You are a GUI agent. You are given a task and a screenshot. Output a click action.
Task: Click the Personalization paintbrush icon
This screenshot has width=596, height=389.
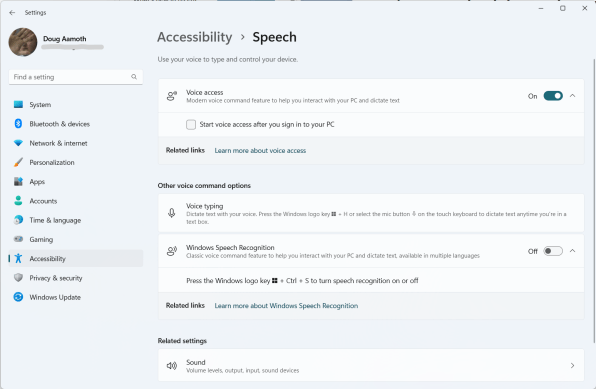pos(18,162)
